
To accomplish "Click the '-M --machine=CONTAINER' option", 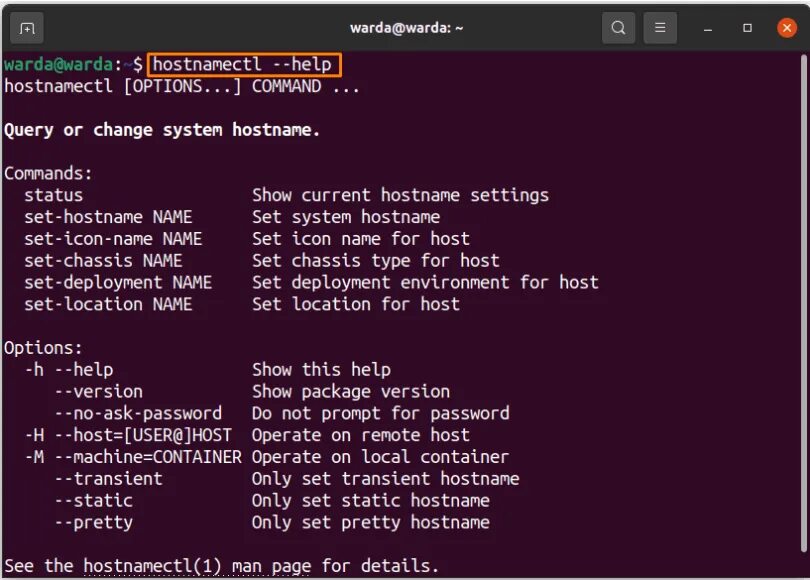I will [133, 457].
